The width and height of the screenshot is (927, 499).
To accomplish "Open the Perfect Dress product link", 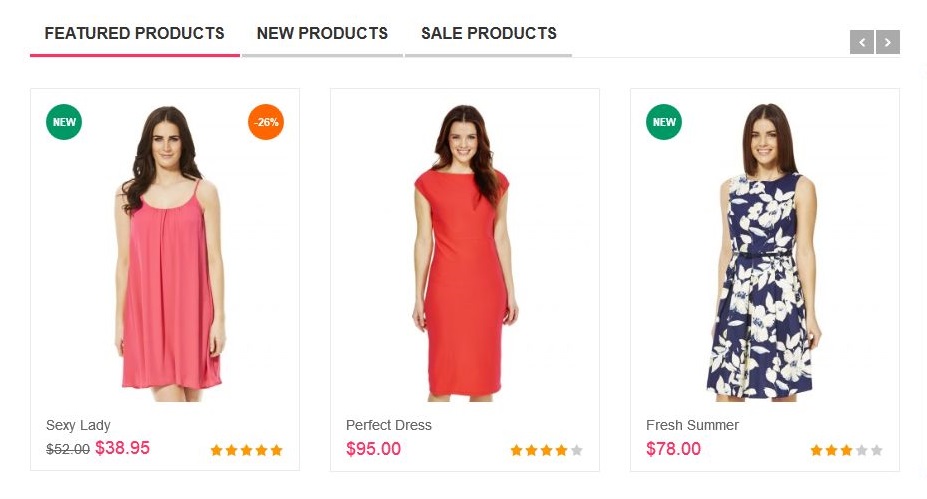I will [x=388, y=425].
